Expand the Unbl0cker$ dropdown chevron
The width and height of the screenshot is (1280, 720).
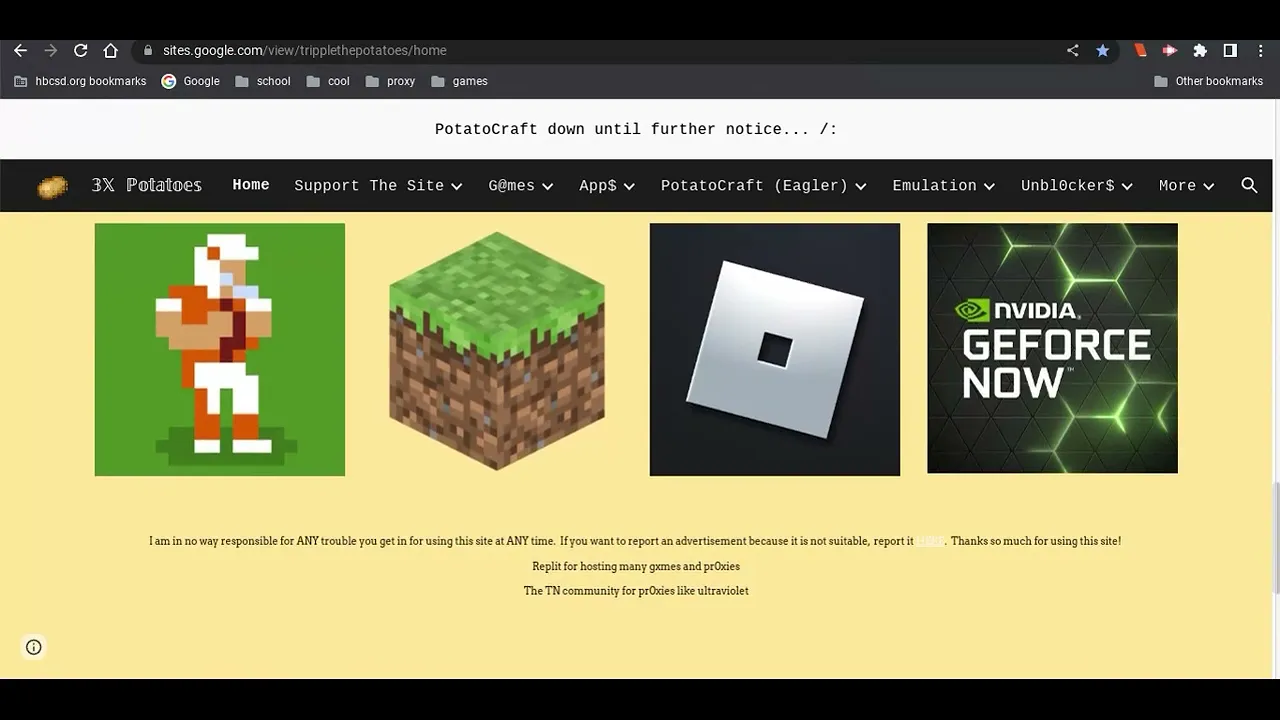tap(1126, 186)
